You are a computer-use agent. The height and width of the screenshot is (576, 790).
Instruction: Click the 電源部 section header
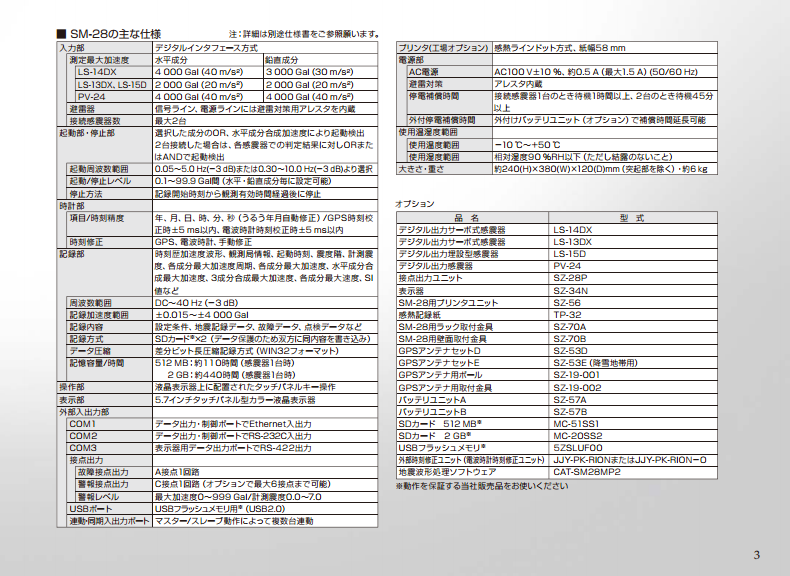(413, 60)
